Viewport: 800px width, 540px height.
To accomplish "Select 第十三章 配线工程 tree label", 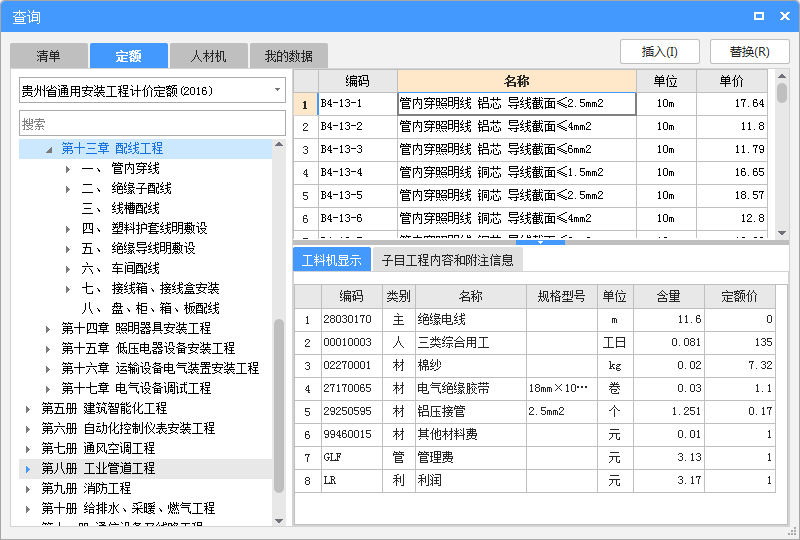I will coord(112,149).
